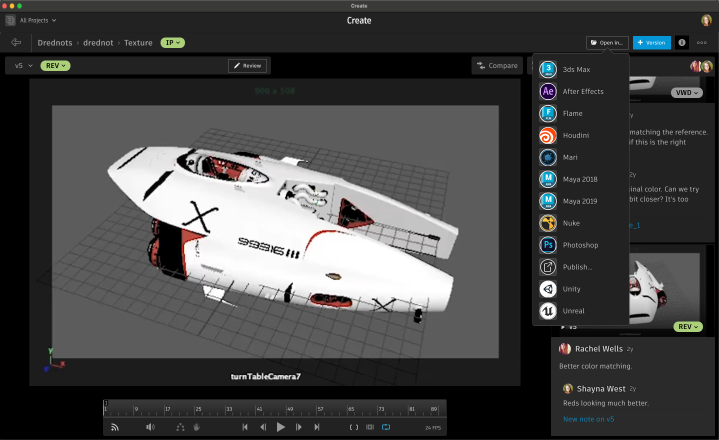Click the speaker volume icon in player

tap(150, 427)
